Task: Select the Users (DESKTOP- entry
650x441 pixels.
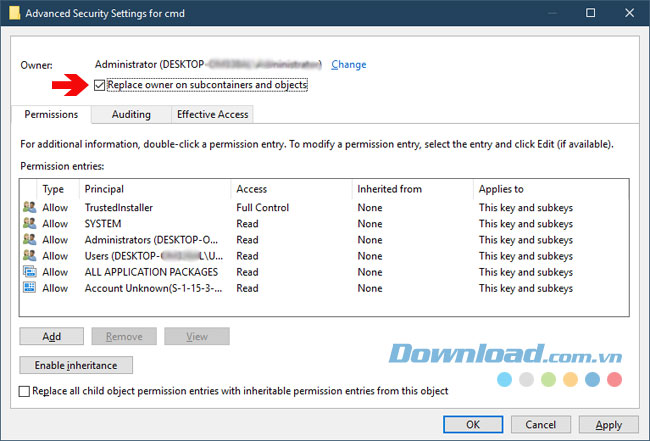Action: tap(154, 256)
